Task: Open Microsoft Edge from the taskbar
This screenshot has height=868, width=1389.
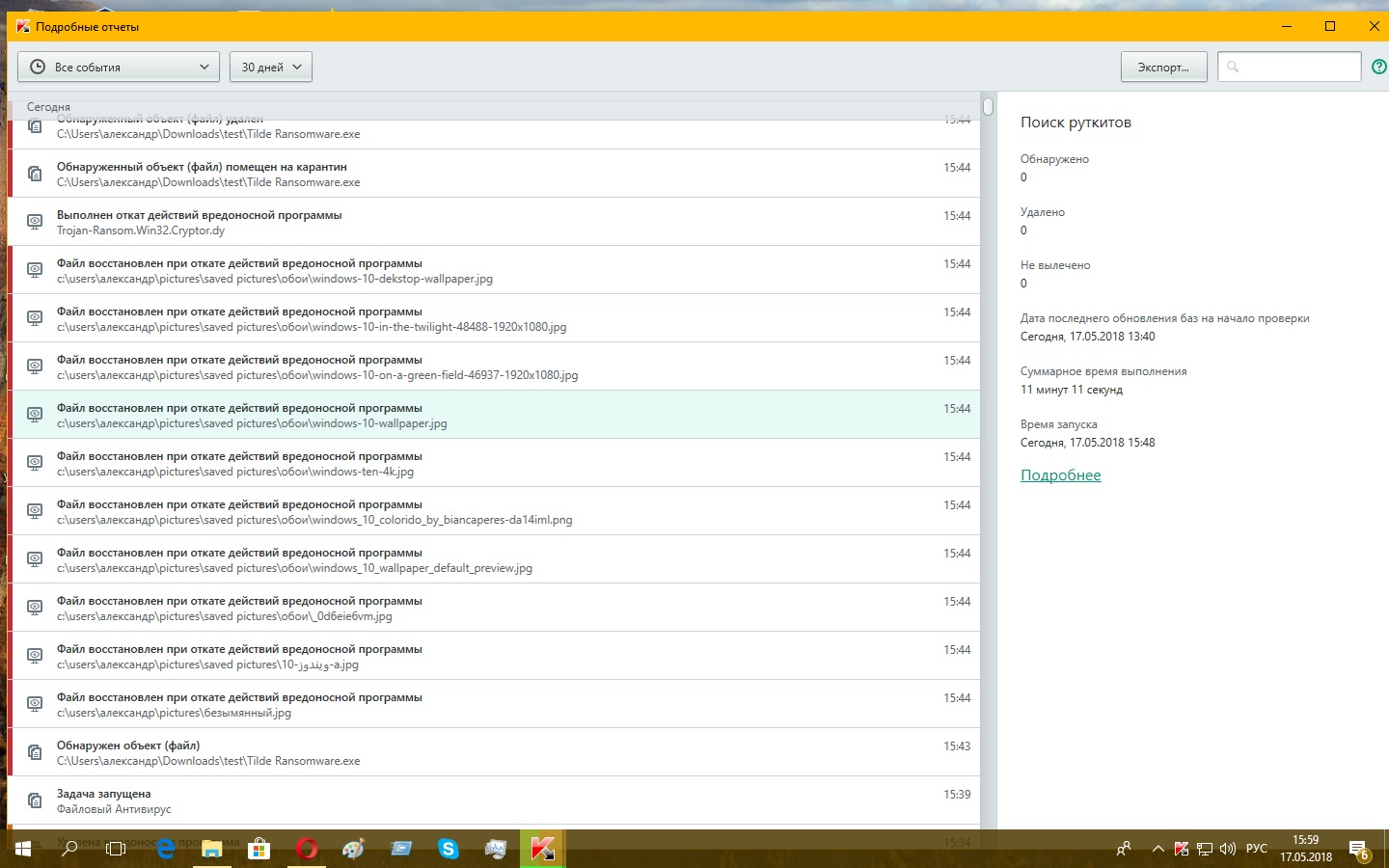Action: coord(165,849)
